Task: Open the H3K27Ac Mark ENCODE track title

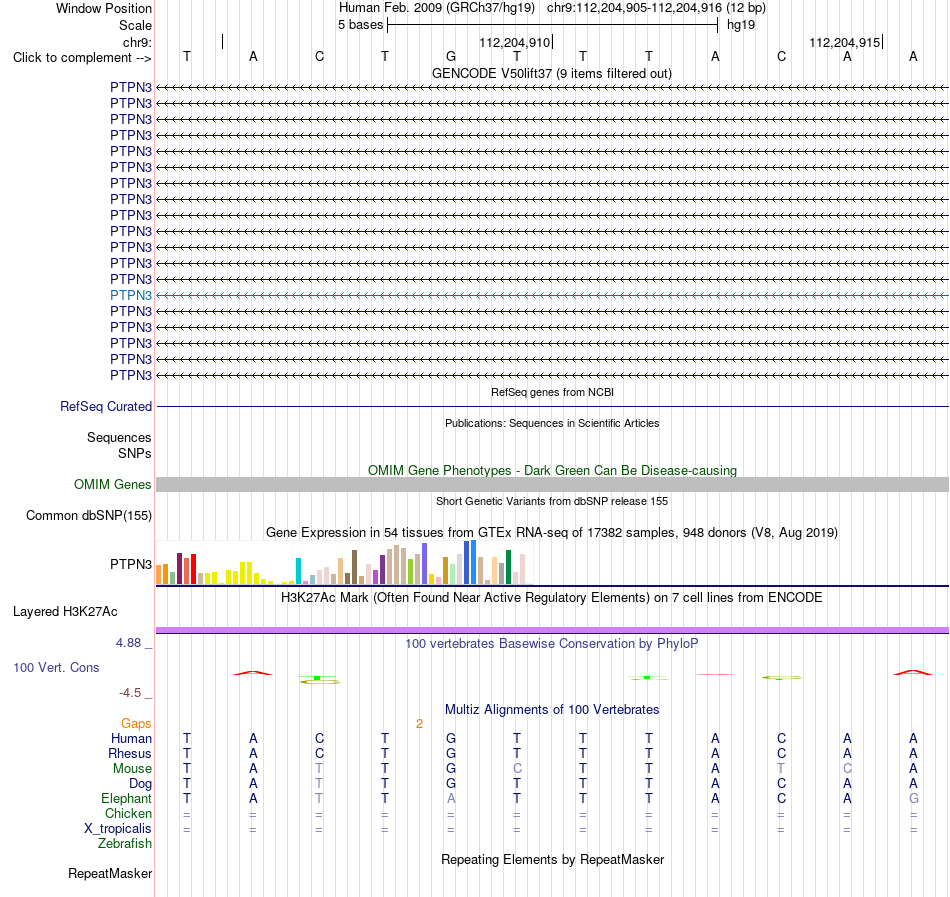Action: click(551, 597)
